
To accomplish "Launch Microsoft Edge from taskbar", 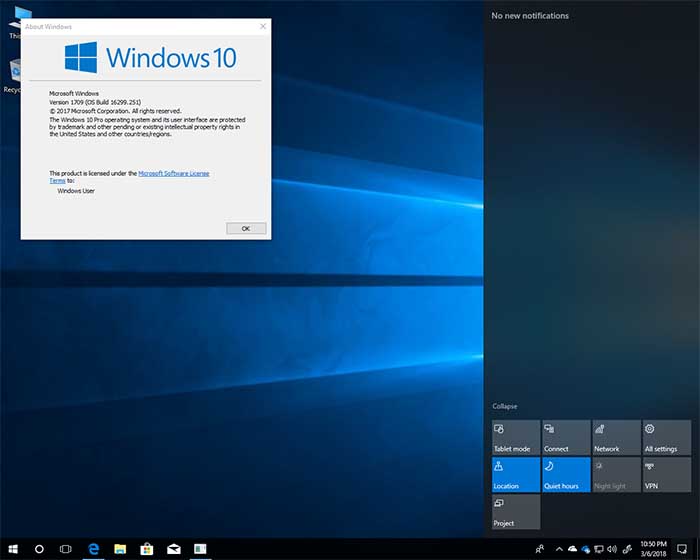I will (x=93, y=549).
